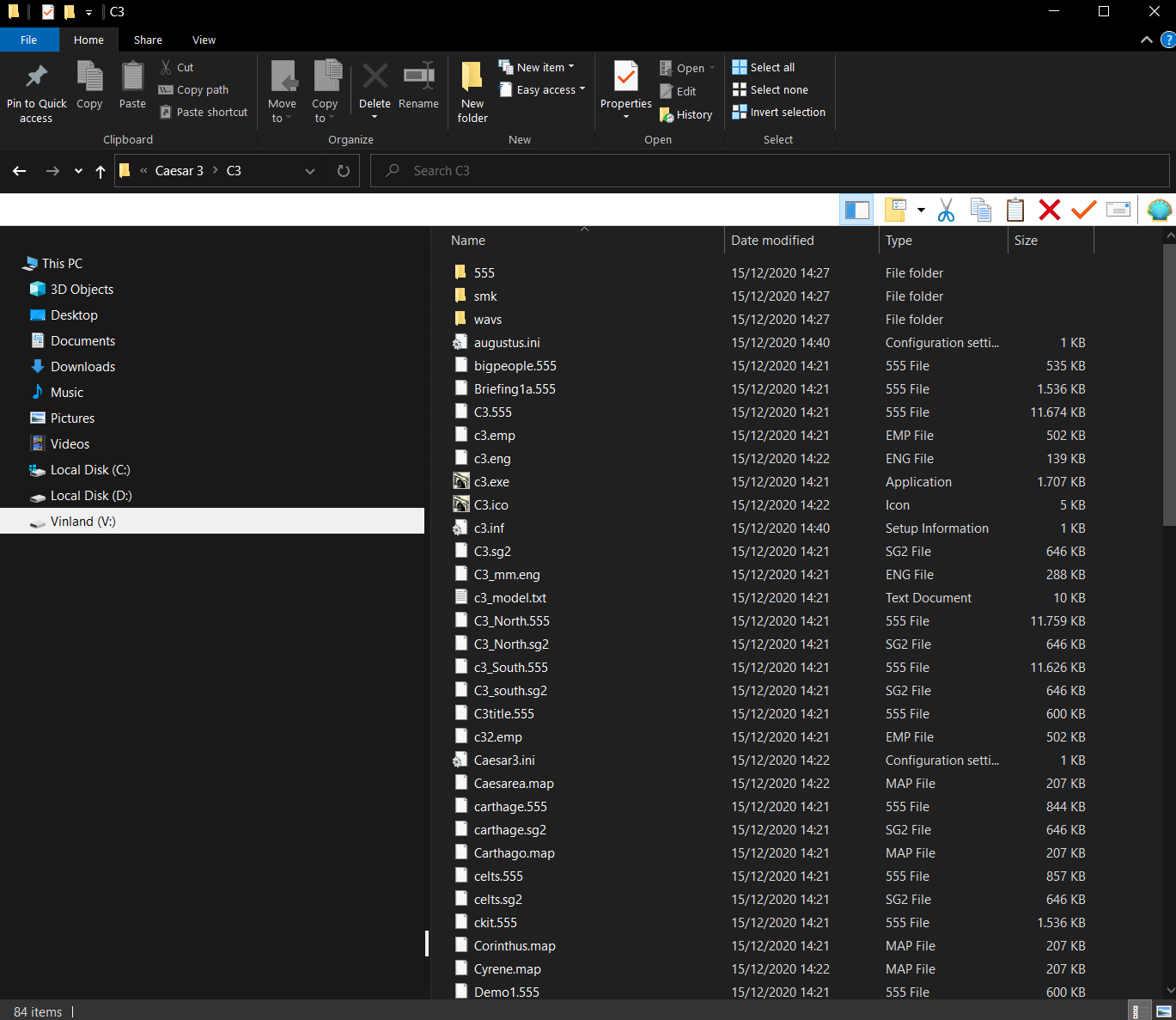
Task: Customize Quick Access Toolbar dropdown arrow
Action: (88, 13)
